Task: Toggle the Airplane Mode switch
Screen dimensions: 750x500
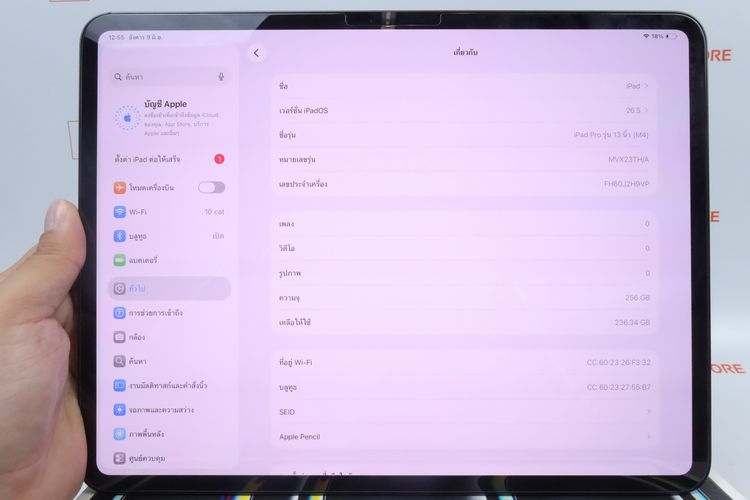Action: (211, 188)
